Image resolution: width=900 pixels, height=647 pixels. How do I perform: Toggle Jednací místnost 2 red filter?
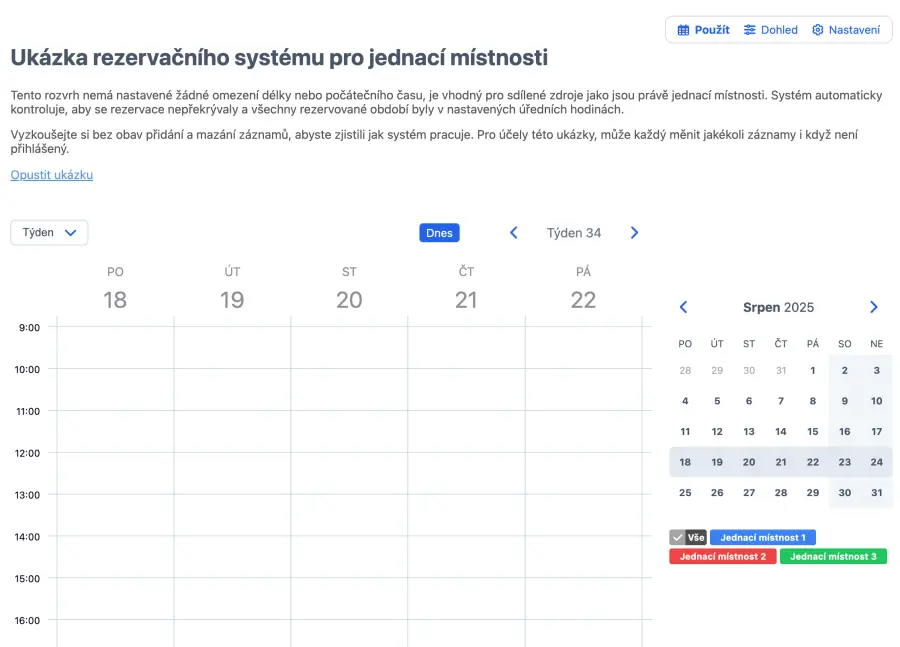click(722, 557)
